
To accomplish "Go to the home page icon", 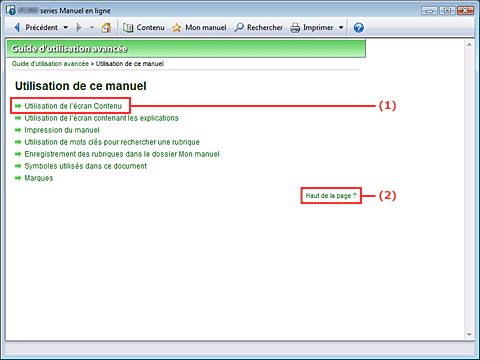I will coord(106,28).
